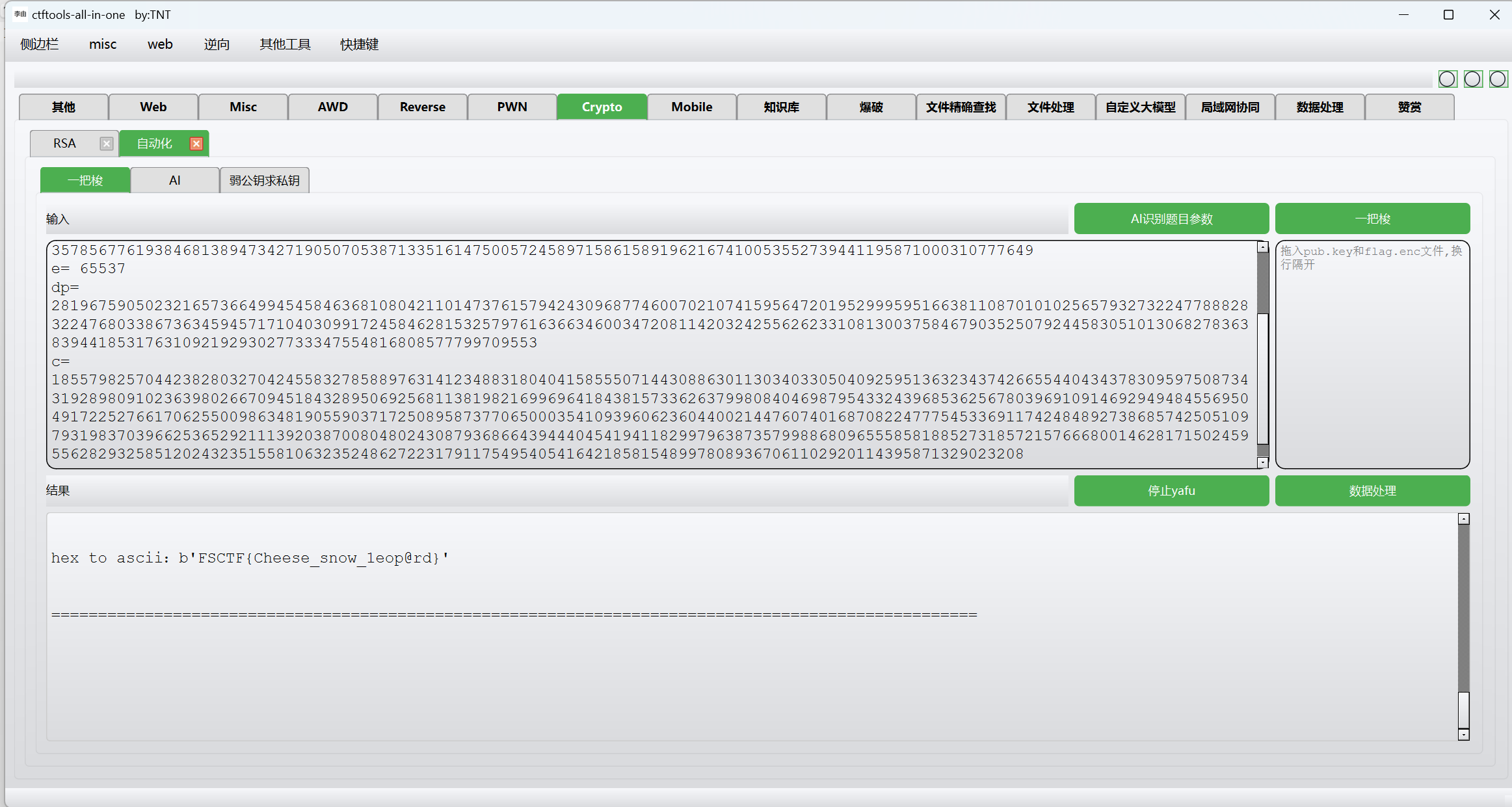Open the 爆破 tab
1512x807 pixels.
click(x=871, y=107)
